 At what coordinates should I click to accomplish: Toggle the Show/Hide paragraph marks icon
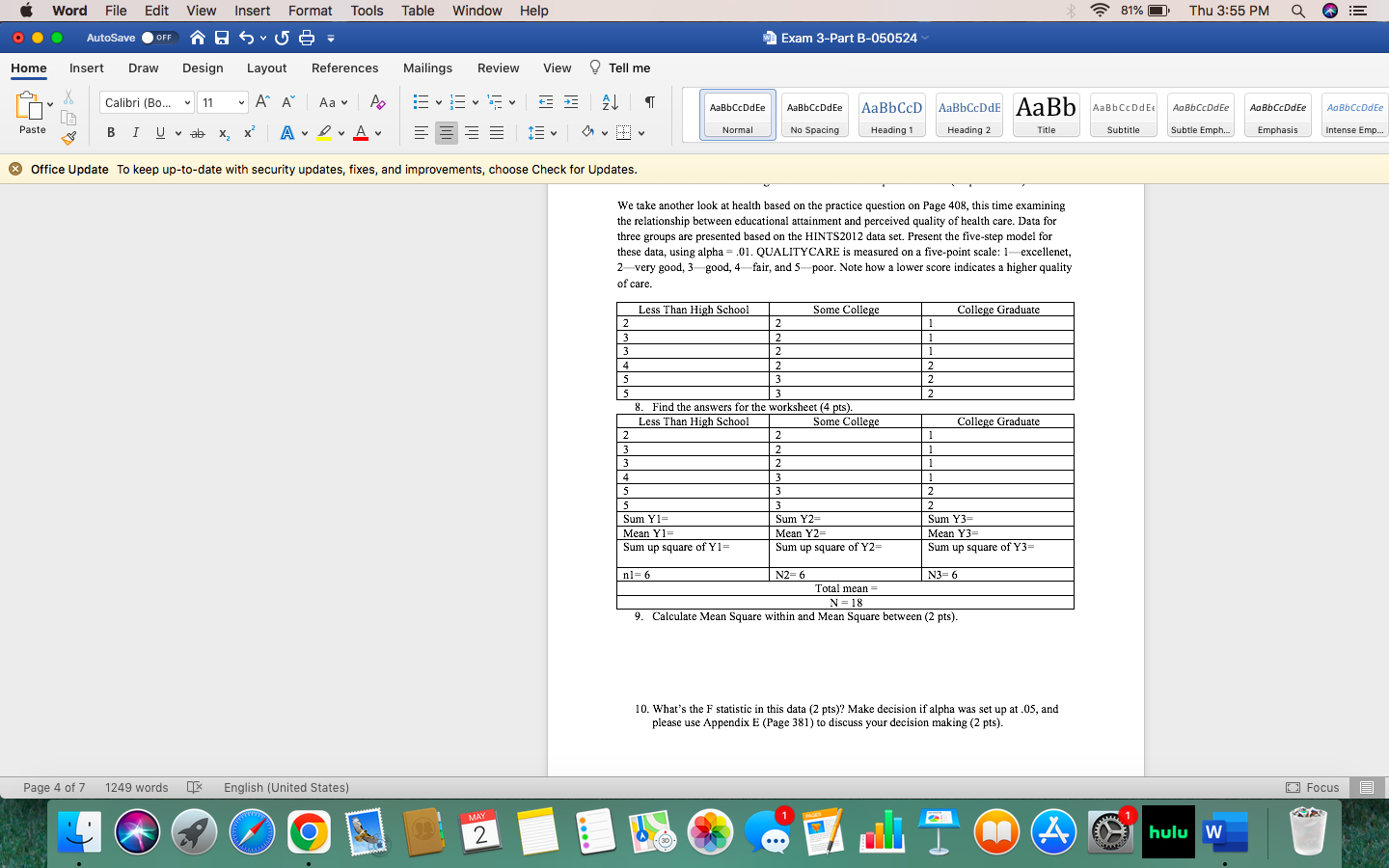[x=648, y=102]
